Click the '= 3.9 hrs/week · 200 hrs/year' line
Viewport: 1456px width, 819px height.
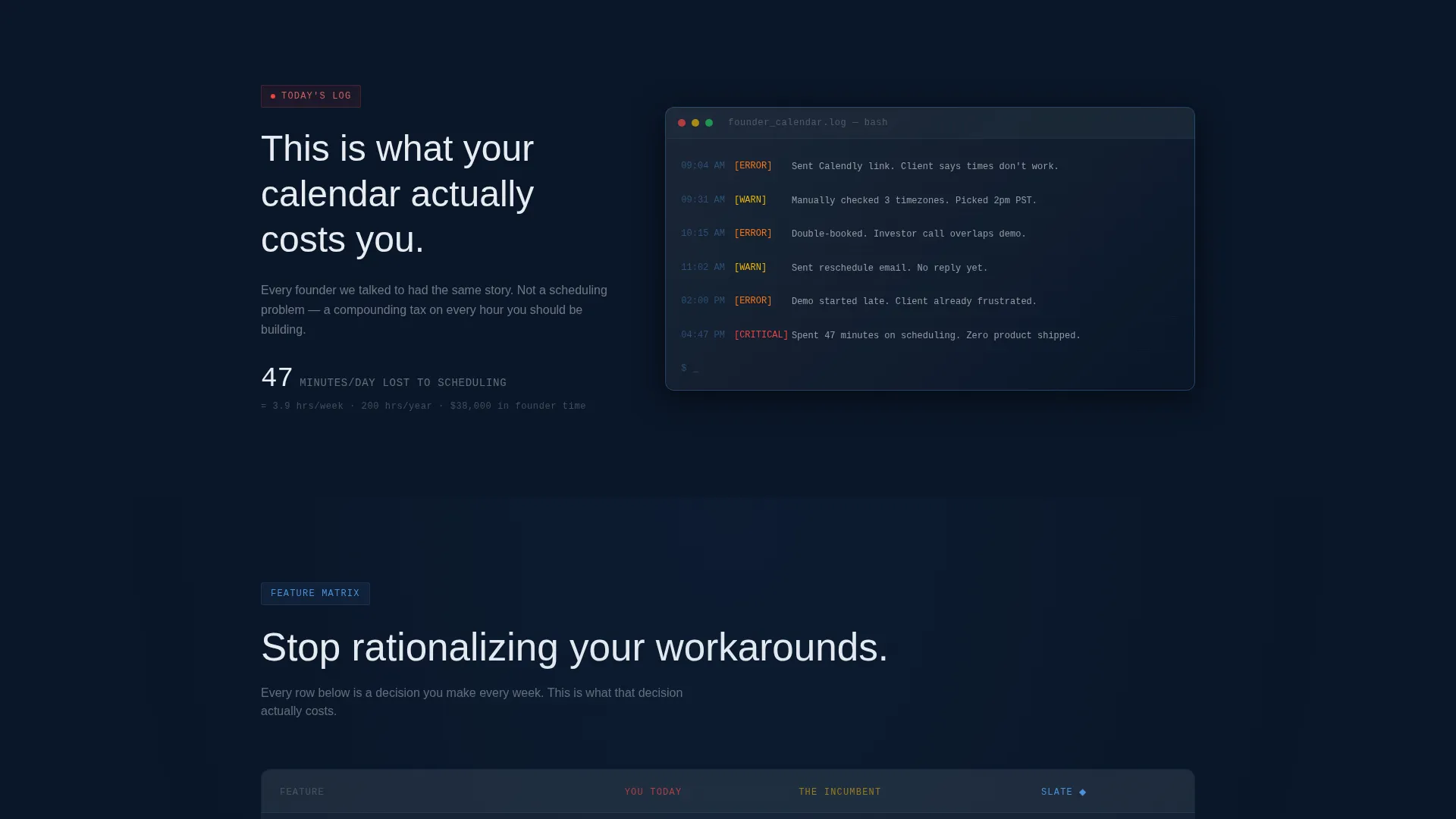coord(423,406)
